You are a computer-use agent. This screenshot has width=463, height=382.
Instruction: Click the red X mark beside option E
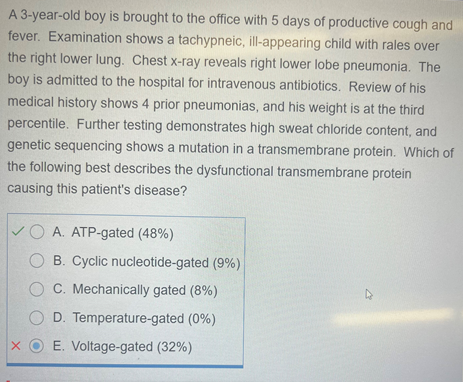tap(16, 346)
